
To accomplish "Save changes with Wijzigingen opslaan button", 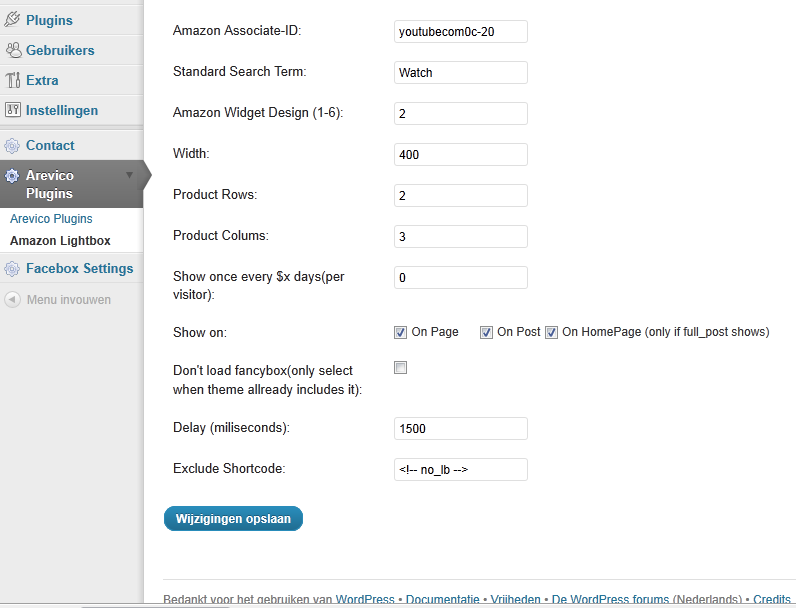I will click(234, 519).
